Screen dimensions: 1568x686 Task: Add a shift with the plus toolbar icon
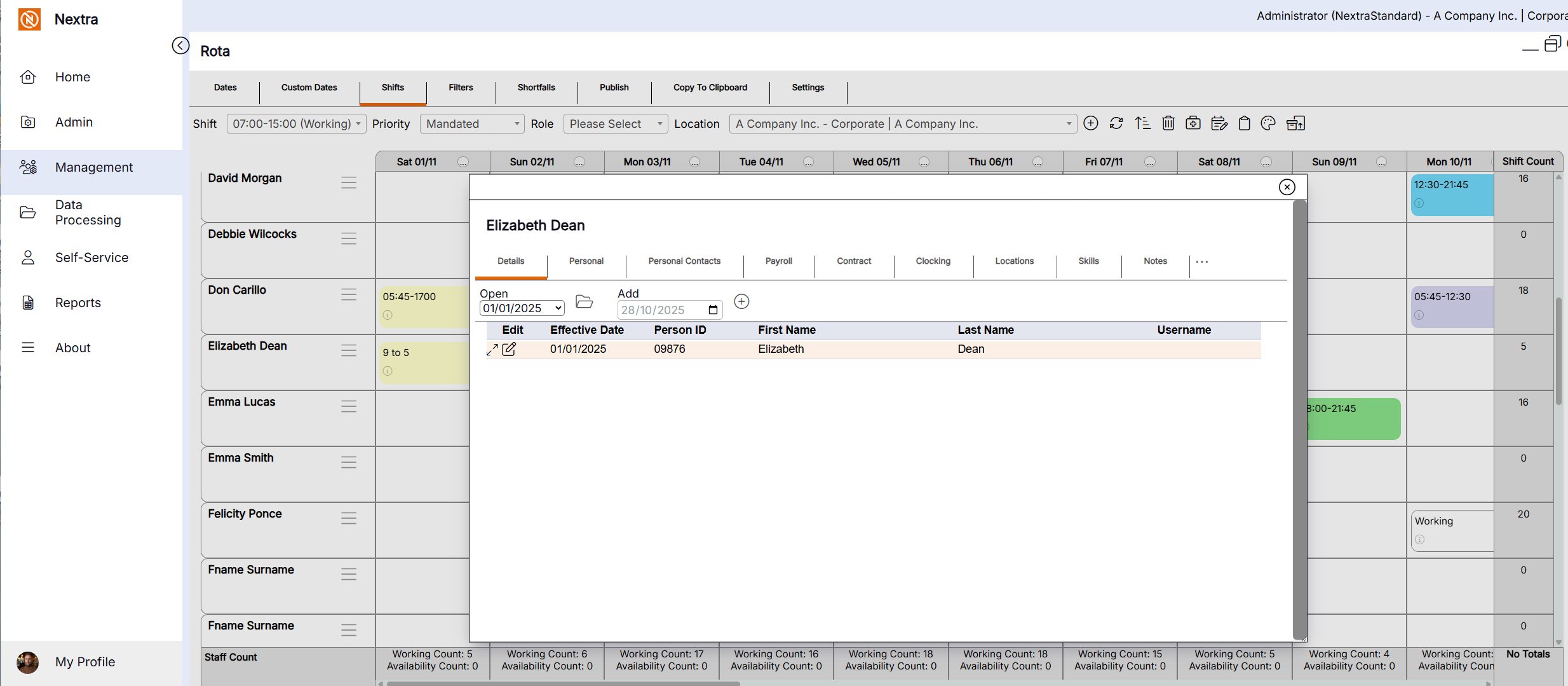pyautogui.click(x=1091, y=123)
